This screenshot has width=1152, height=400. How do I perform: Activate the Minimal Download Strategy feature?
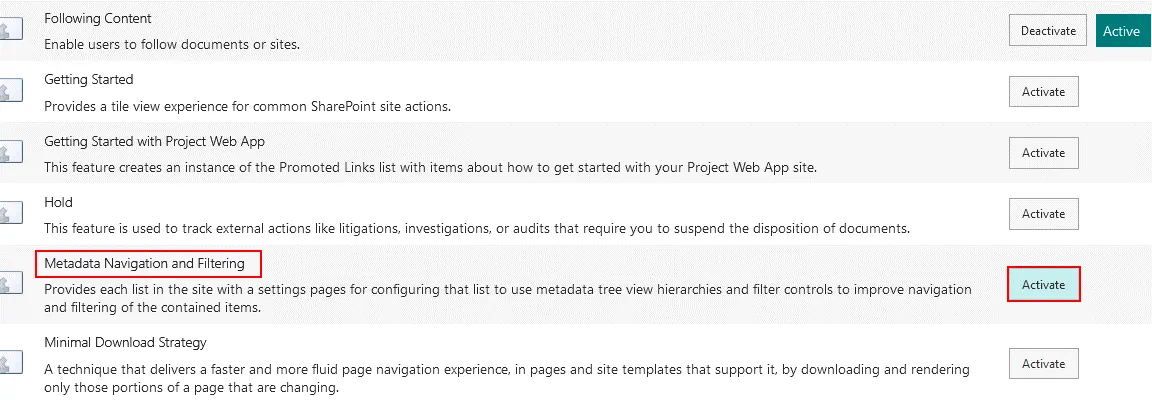[1043, 362]
